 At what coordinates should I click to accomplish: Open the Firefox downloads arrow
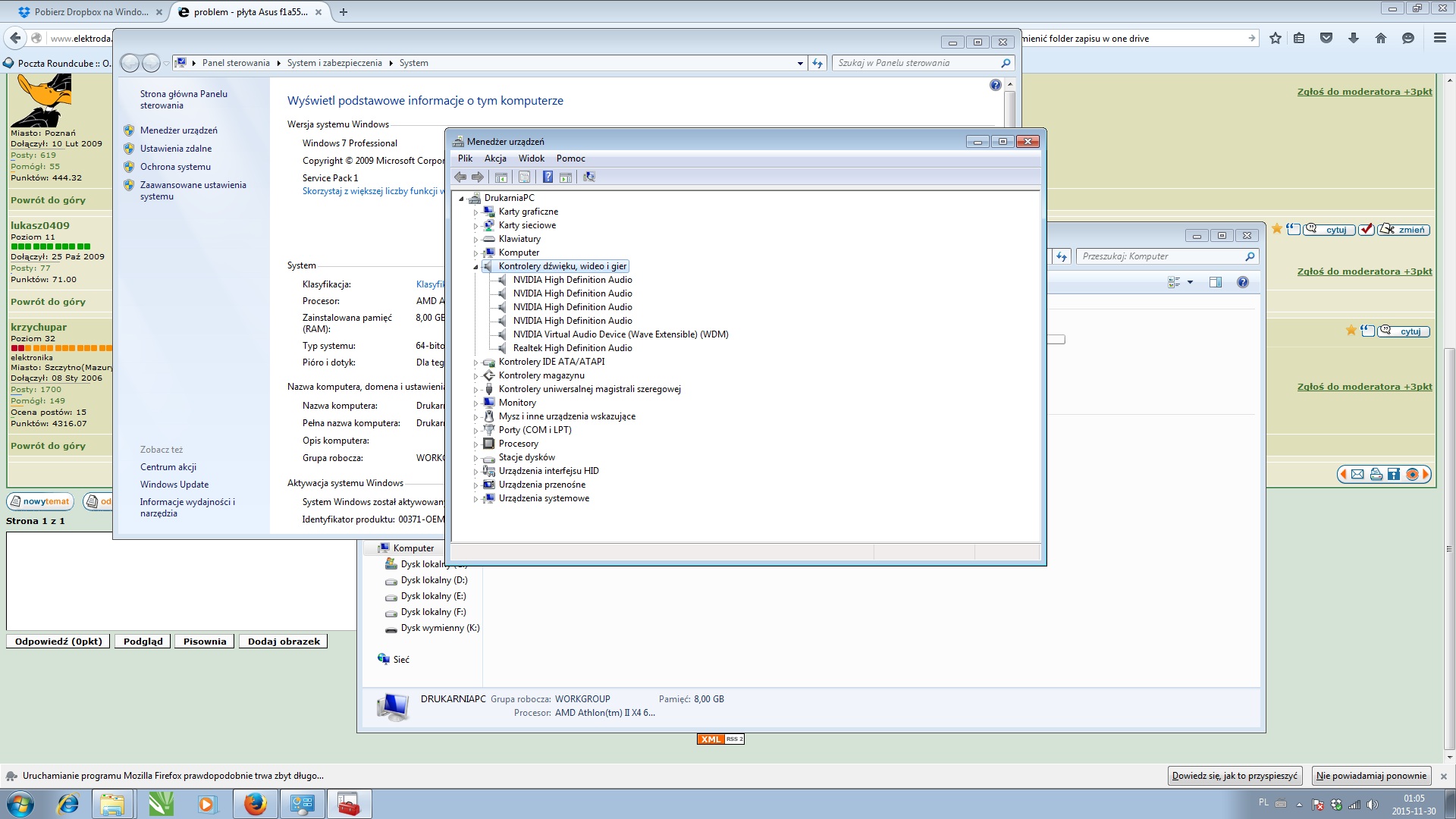point(1354,38)
